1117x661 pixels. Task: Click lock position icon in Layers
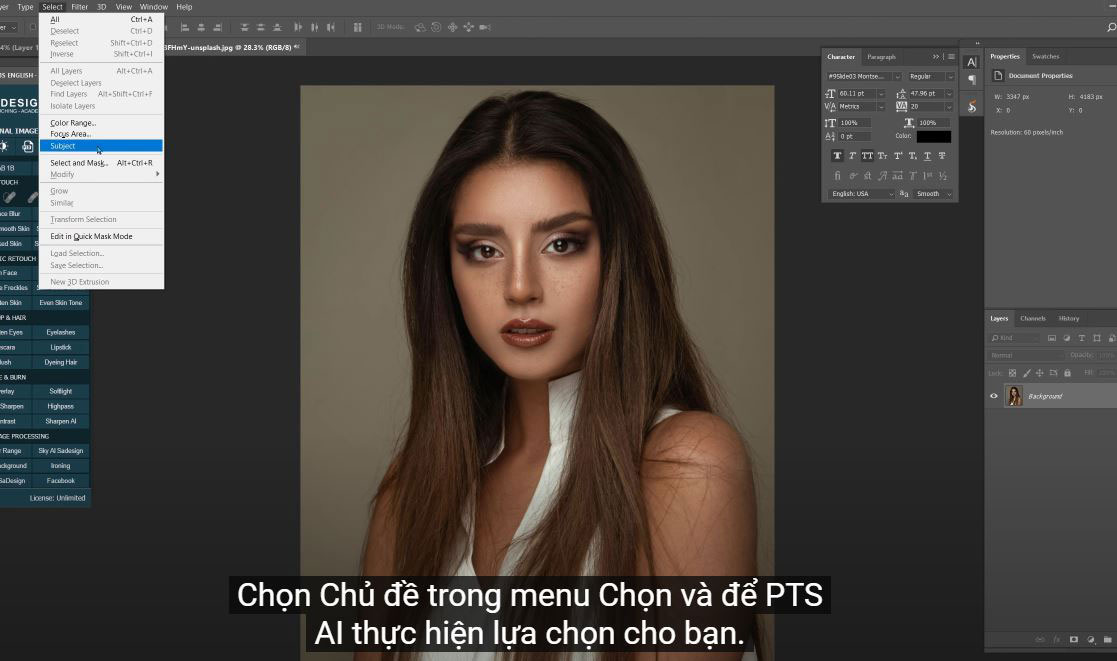[1039, 373]
